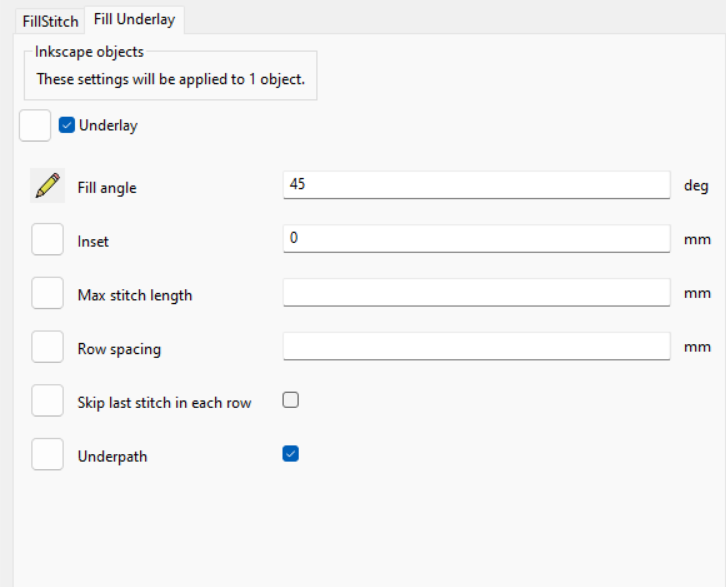Click the icon button beside Skip last stitch
Screen dimensions: 726x587
[47, 400]
